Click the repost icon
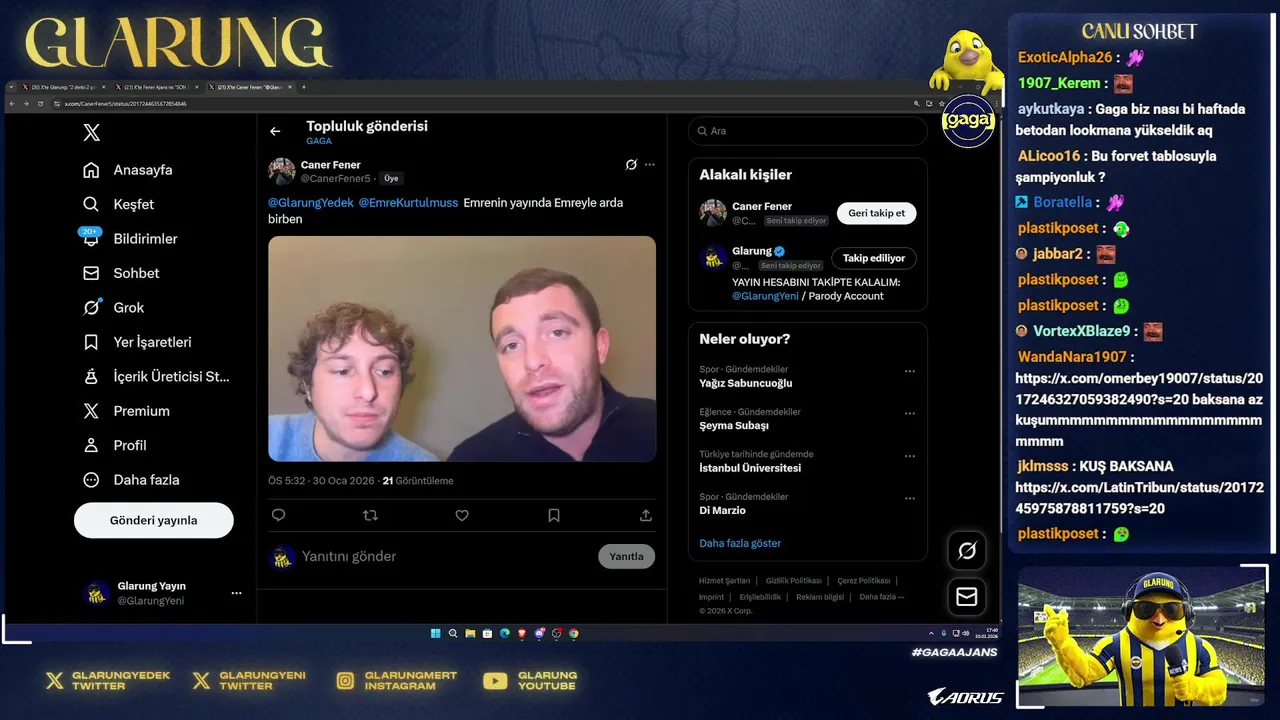Screen dimensions: 1280x720 pyautogui.click(x=370, y=515)
